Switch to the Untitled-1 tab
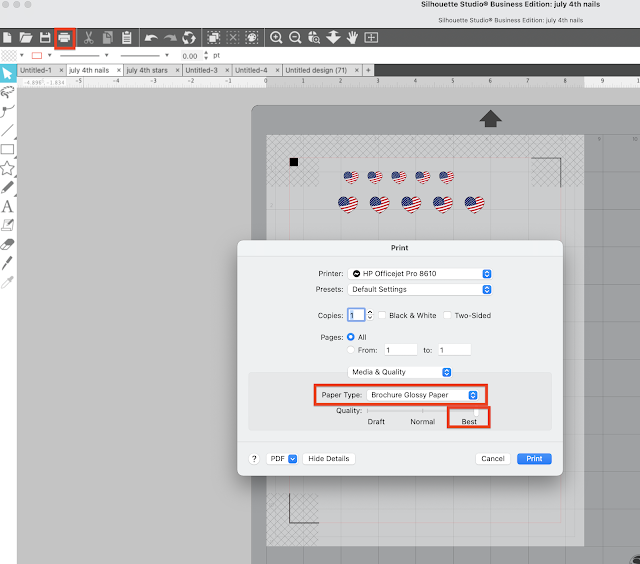Screen dimensions: 640x564 point(36,70)
